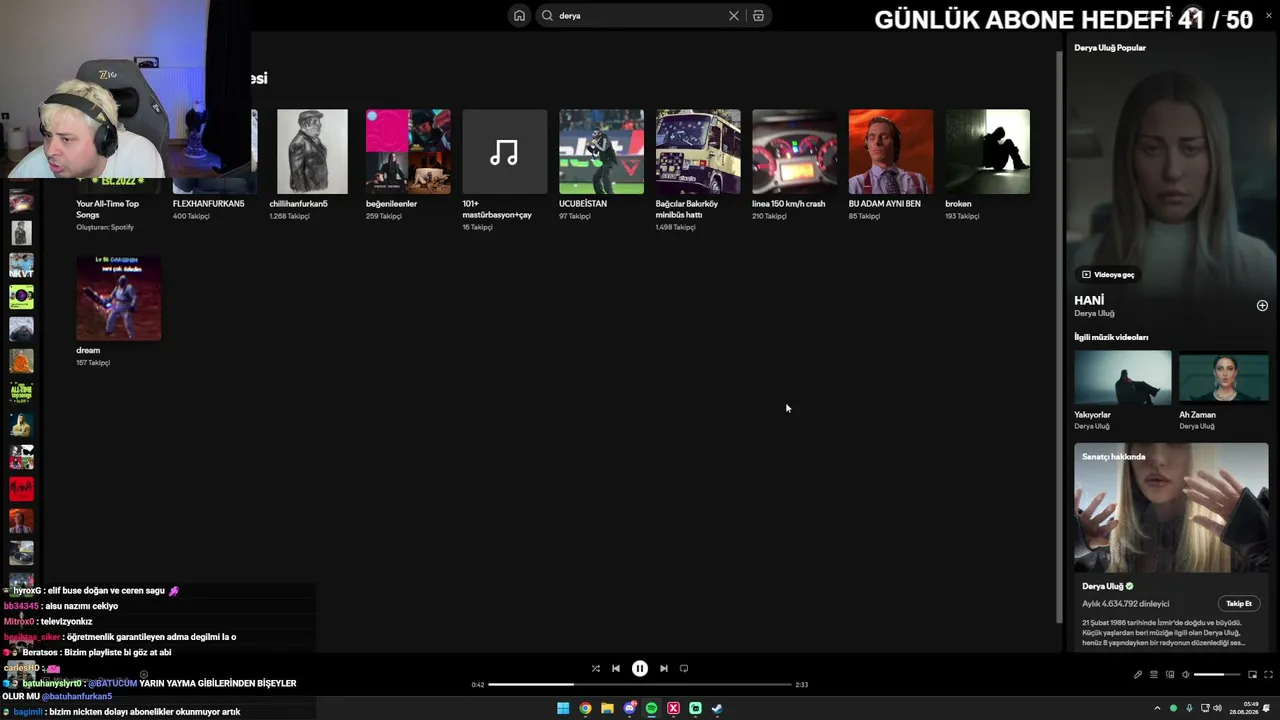Open the red X app in the taskbar
The height and width of the screenshot is (720, 1280).
pyautogui.click(x=673, y=708)
